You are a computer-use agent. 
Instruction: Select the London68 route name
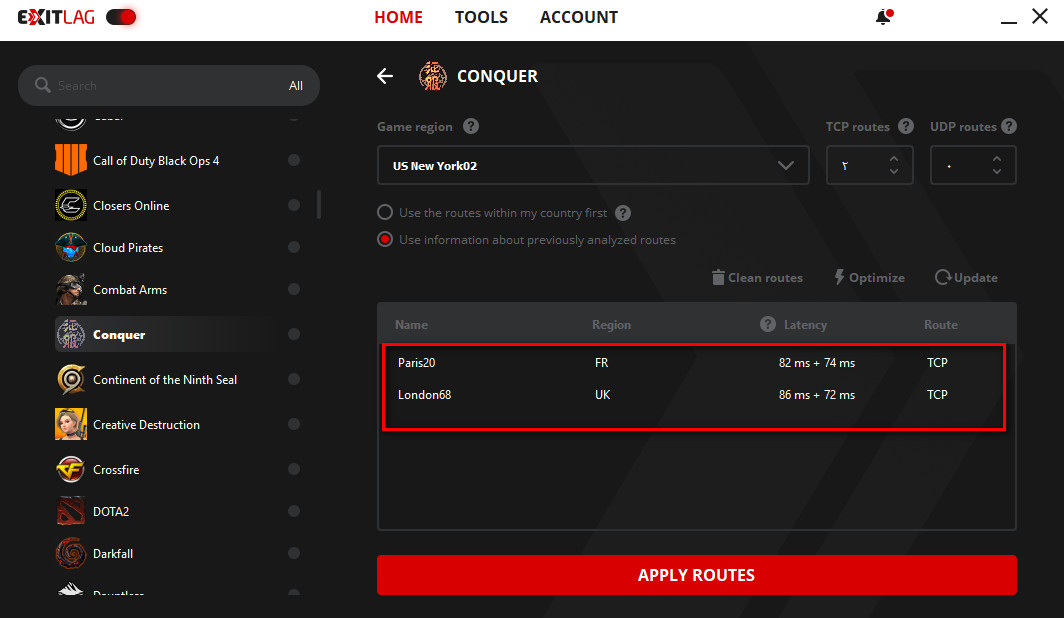(x=424, y=395)
